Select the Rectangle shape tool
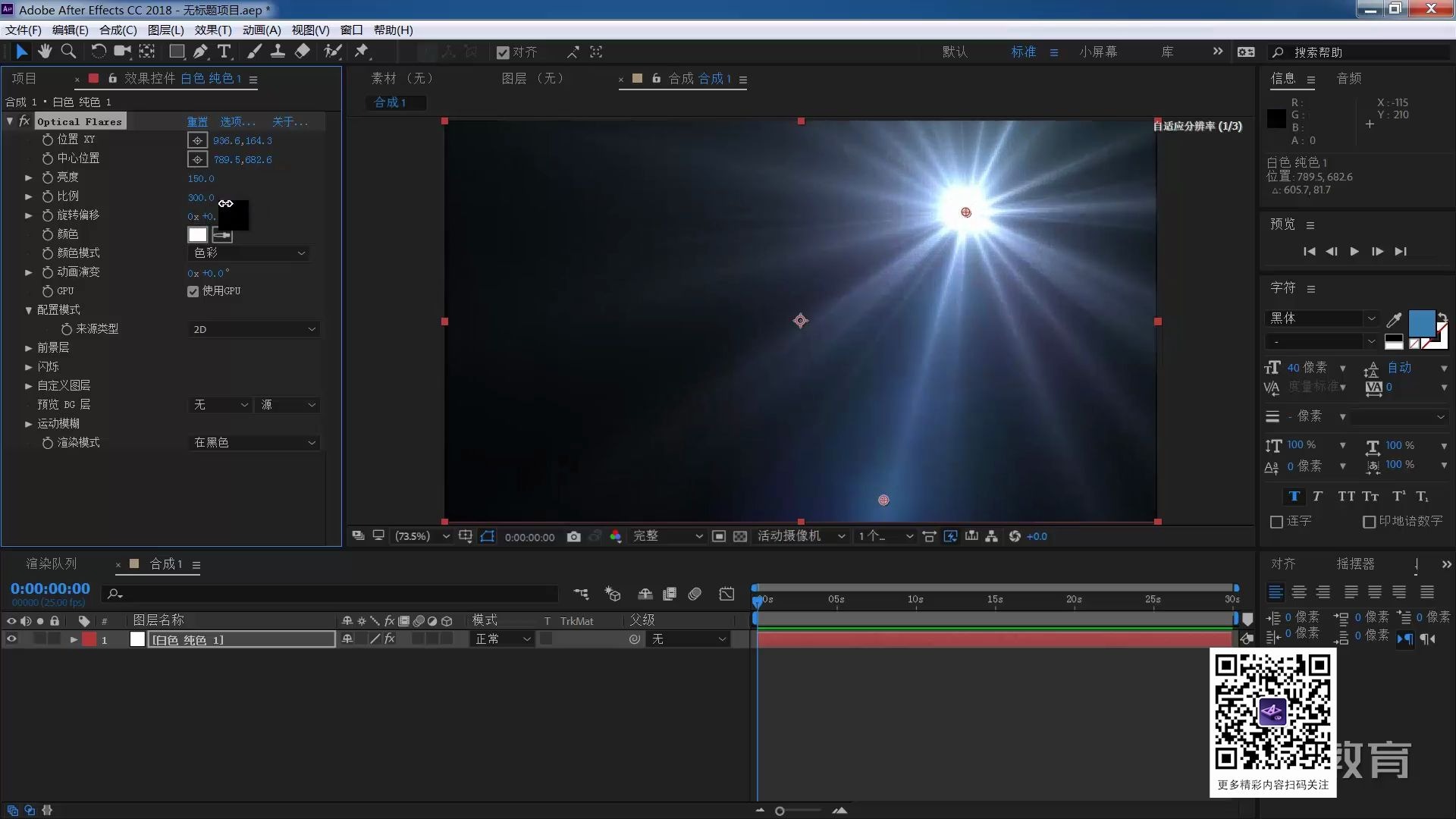Image resolution: width=1456 pixels, height=819 pixels. [176, 52]
